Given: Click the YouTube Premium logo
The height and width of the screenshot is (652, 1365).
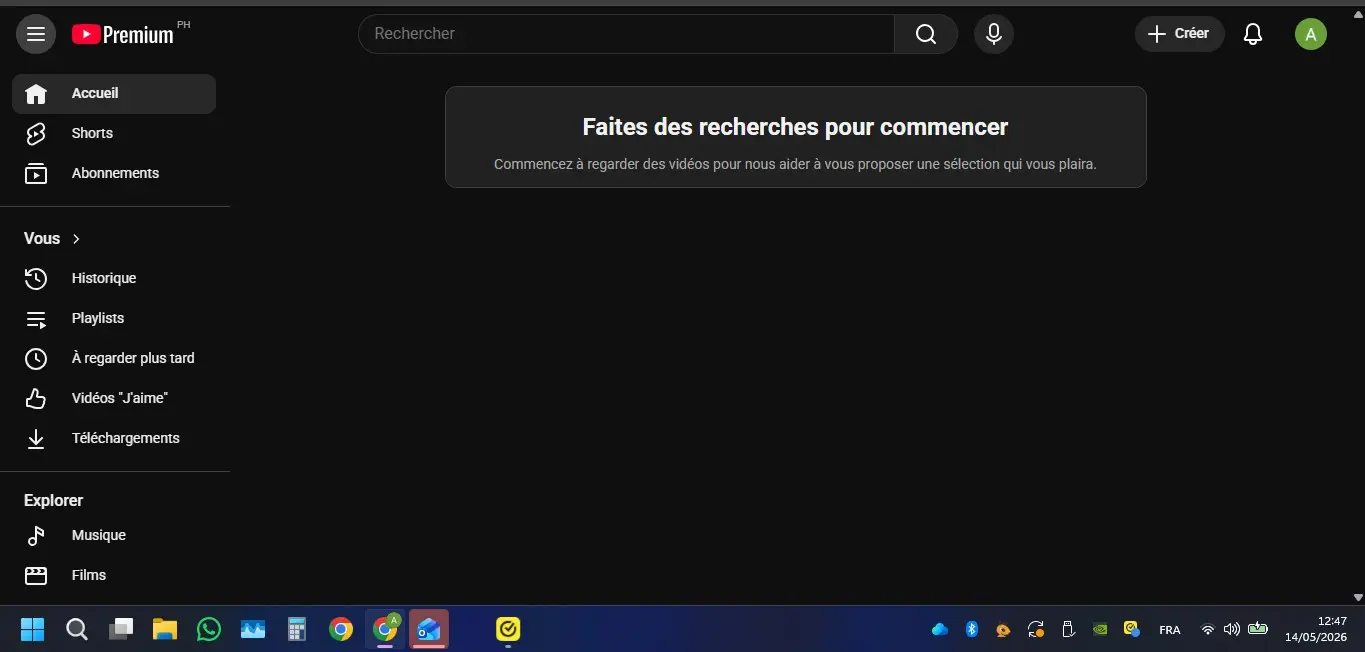Looking at the screenshot, I should pos(123,34).
